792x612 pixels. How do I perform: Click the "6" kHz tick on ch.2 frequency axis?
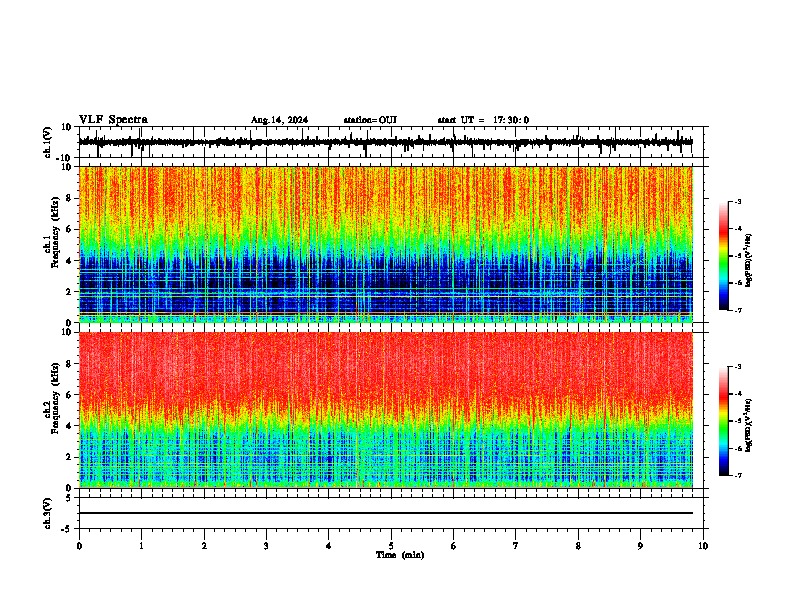click(x=69, y=395)
